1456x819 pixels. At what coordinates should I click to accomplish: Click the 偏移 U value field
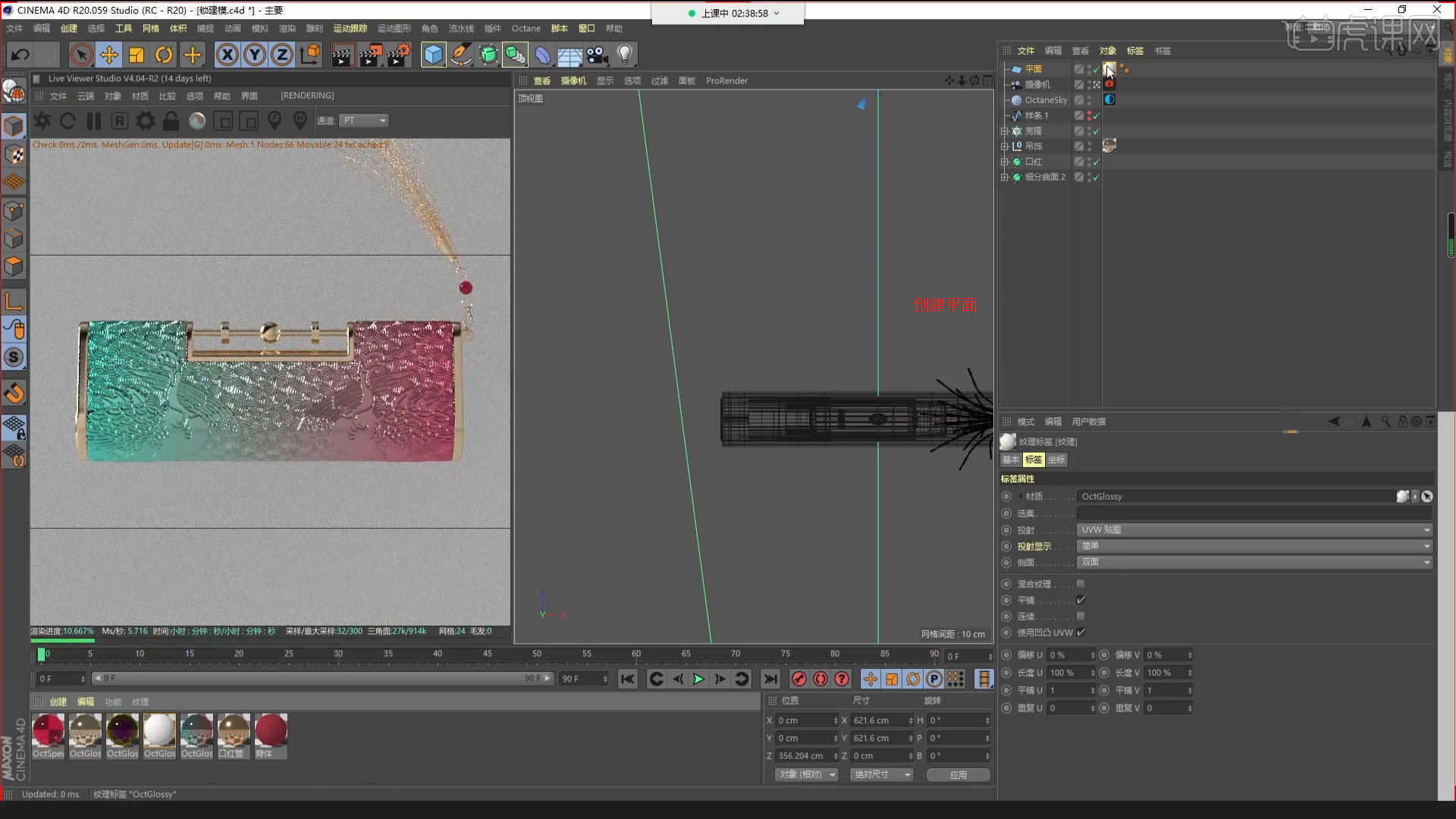(x=1070, y=654)
